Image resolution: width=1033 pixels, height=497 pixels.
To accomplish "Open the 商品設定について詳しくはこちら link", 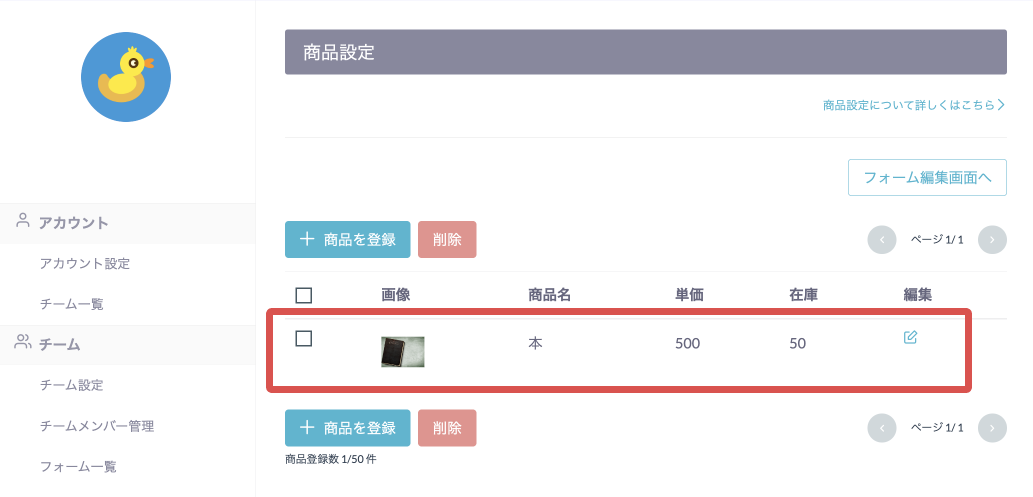I will click(x=914, y=105).
